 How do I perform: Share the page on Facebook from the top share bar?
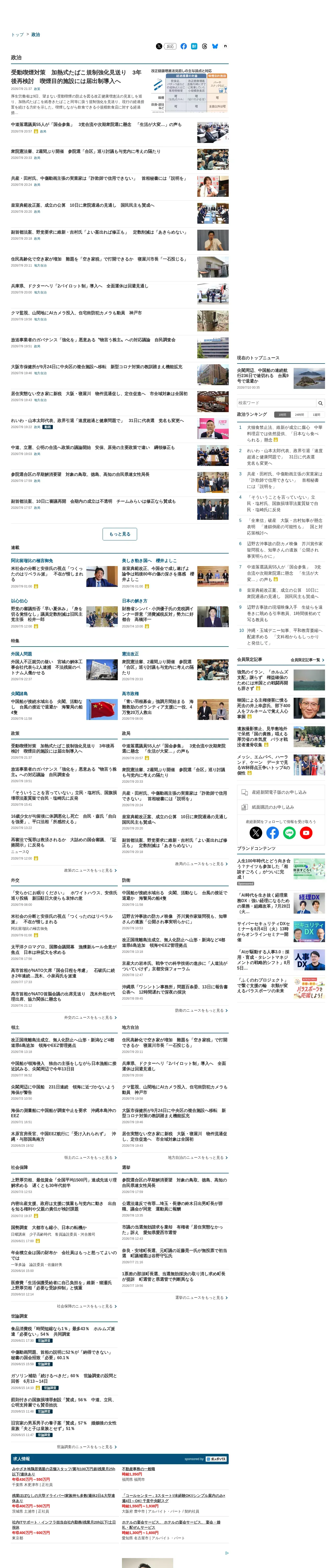coord(183,46)
